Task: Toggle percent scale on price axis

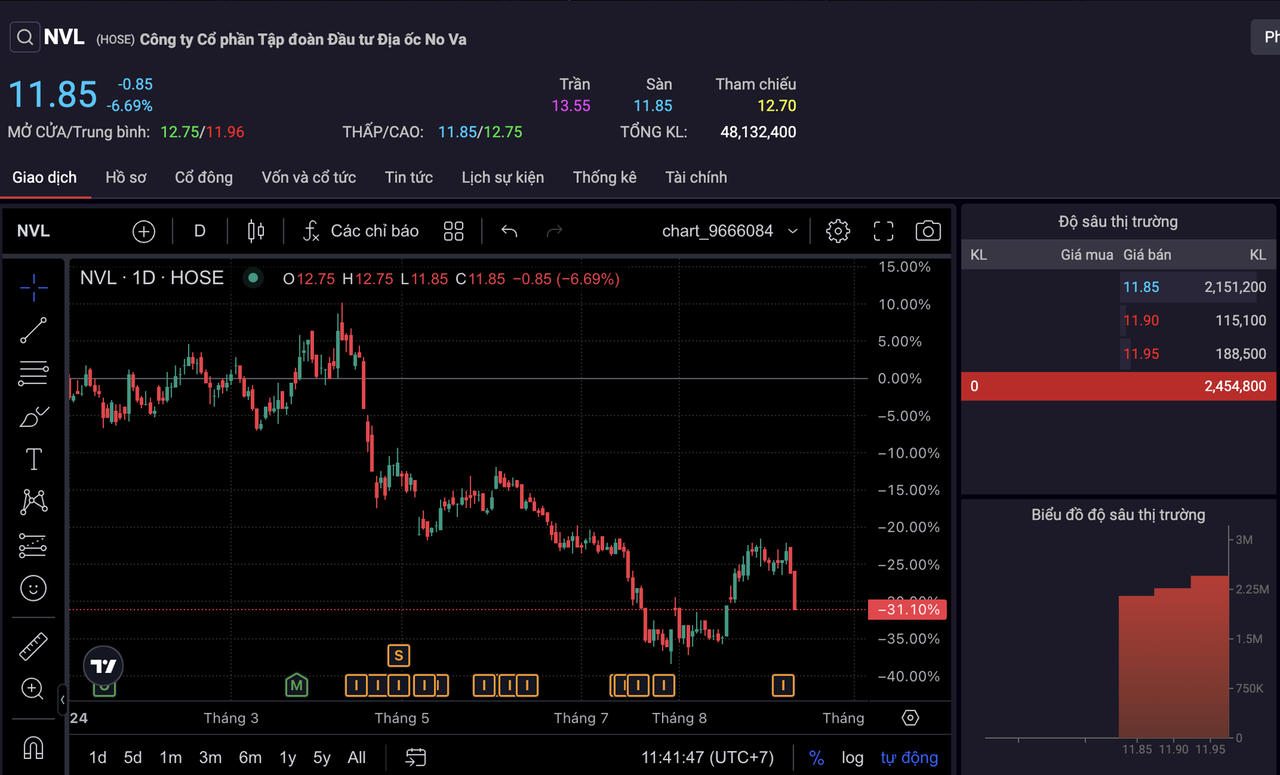Action: tap(816, 757)
